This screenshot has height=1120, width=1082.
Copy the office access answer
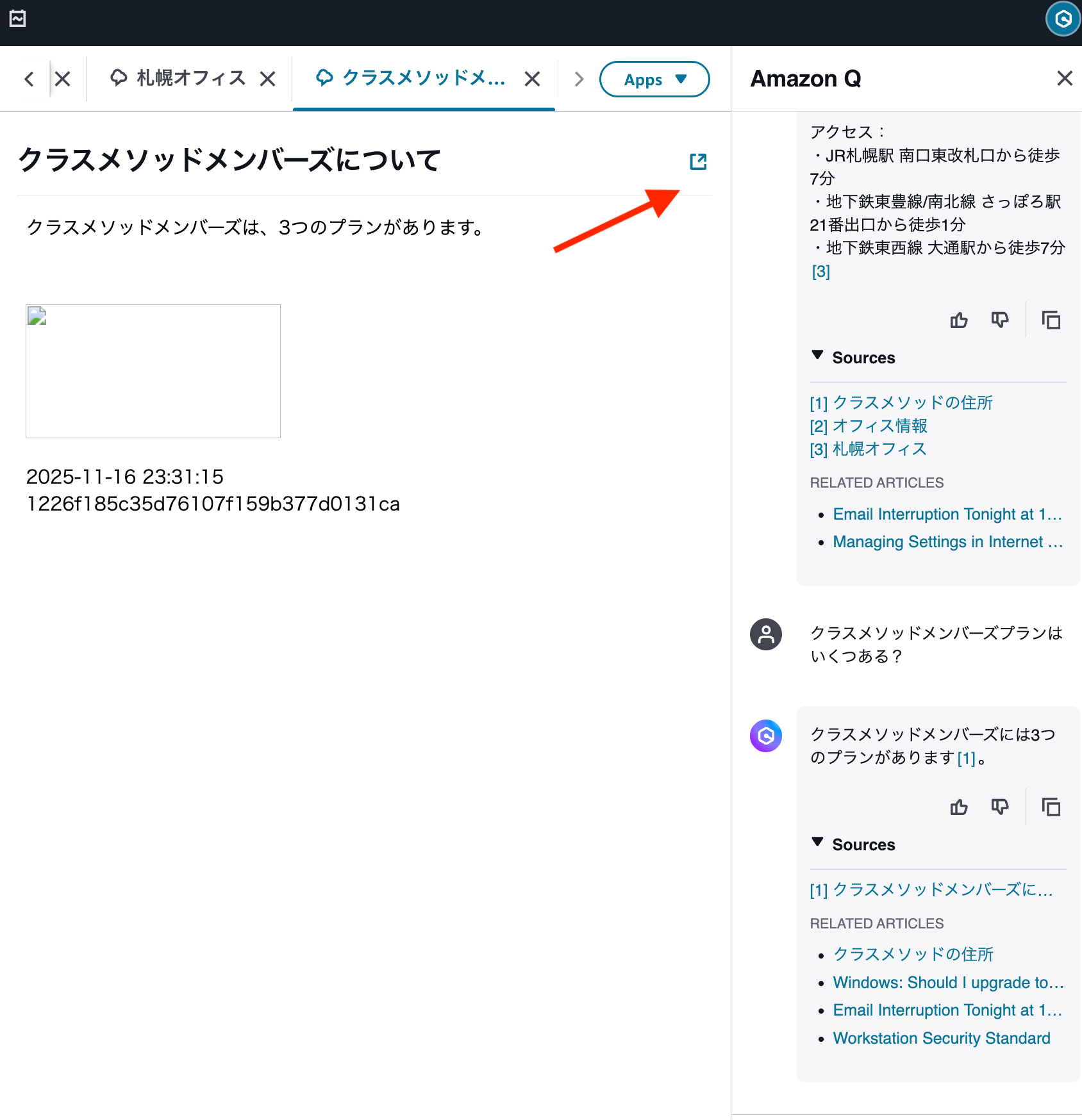1051,320
